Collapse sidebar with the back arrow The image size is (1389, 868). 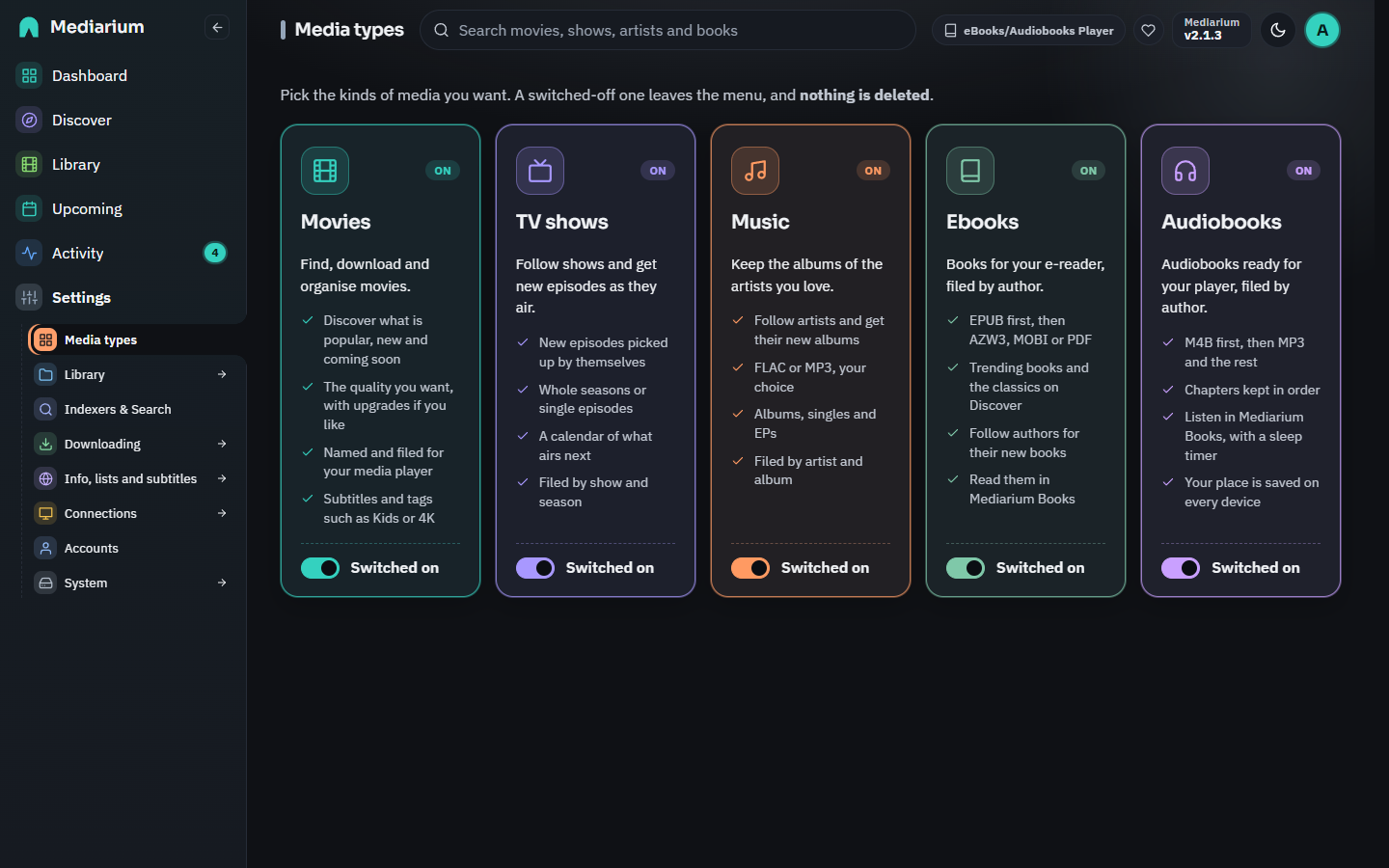tap(217, 27)
